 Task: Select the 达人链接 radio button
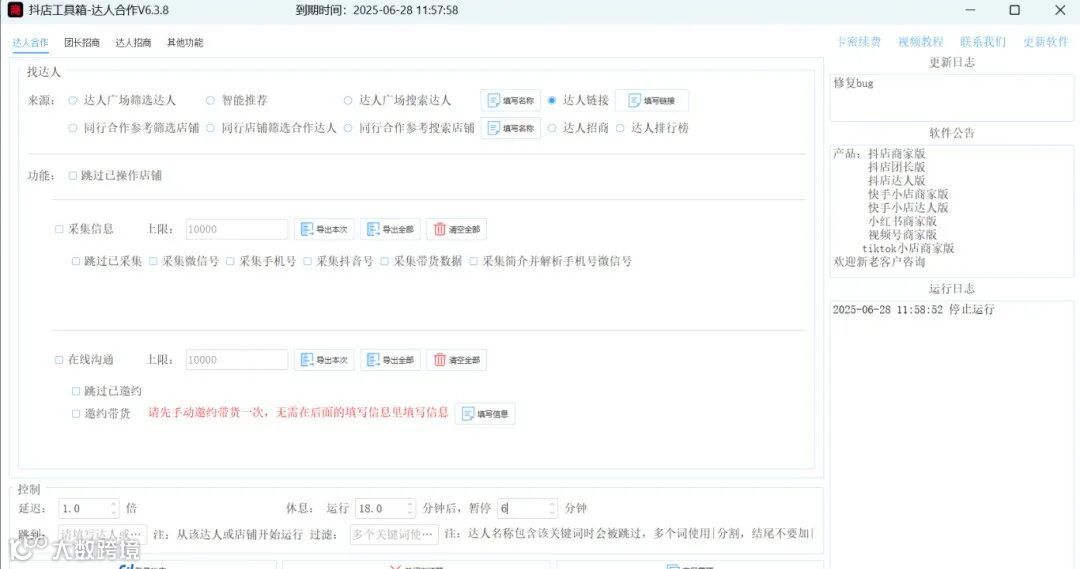point(552,101)
